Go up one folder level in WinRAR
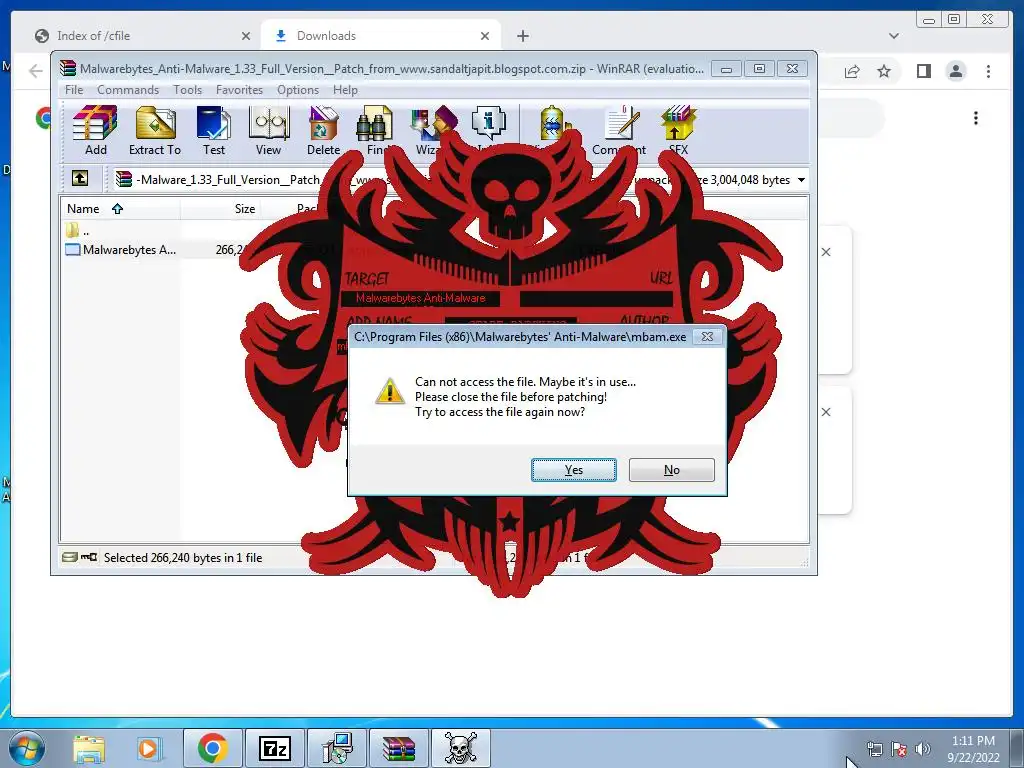Screen dimensions: 1024x768 [x=80, y=178]
